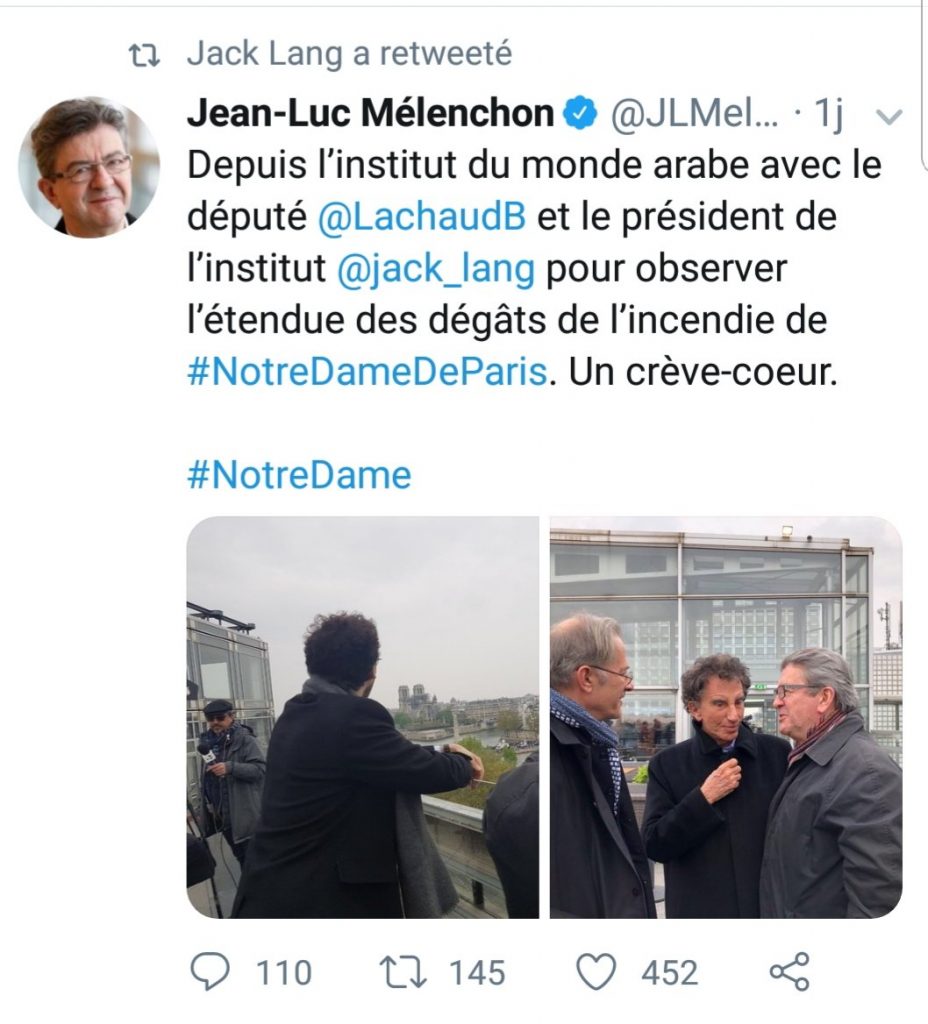
Task: Click the "Jack Lang a retweeté" label
Action: tap(348, 55)
